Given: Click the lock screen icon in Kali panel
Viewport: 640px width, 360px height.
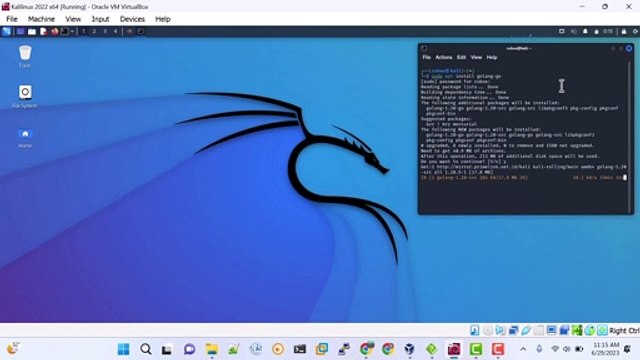Looking at the screenshot, I should (624, 31).
